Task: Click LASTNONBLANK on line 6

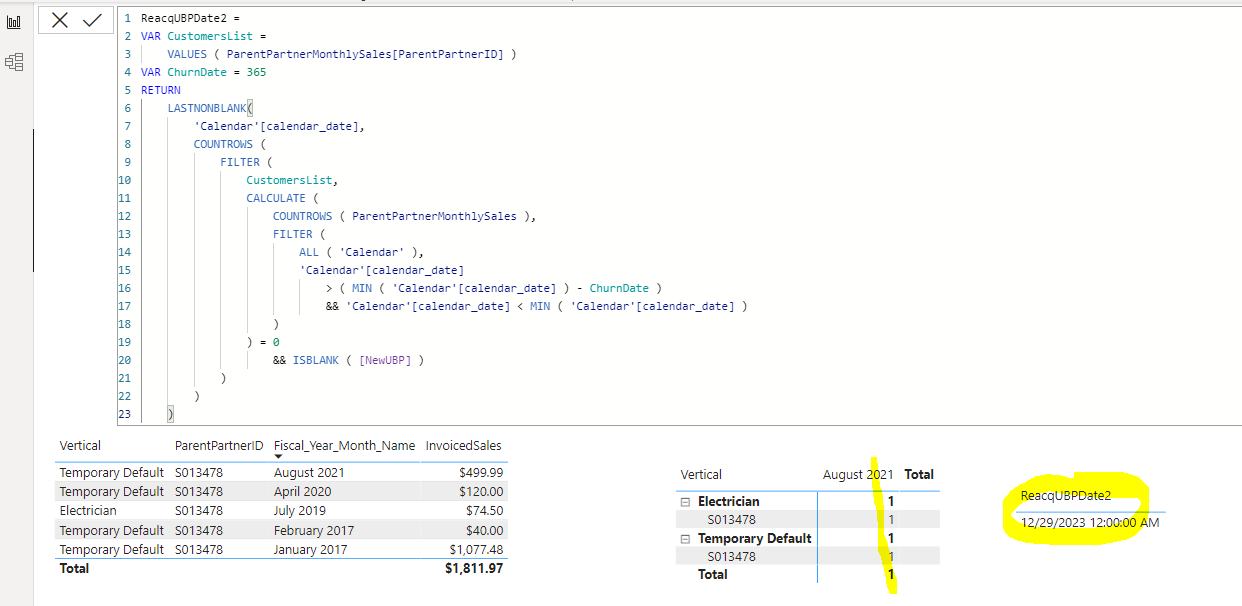Action: click(207, 108)
